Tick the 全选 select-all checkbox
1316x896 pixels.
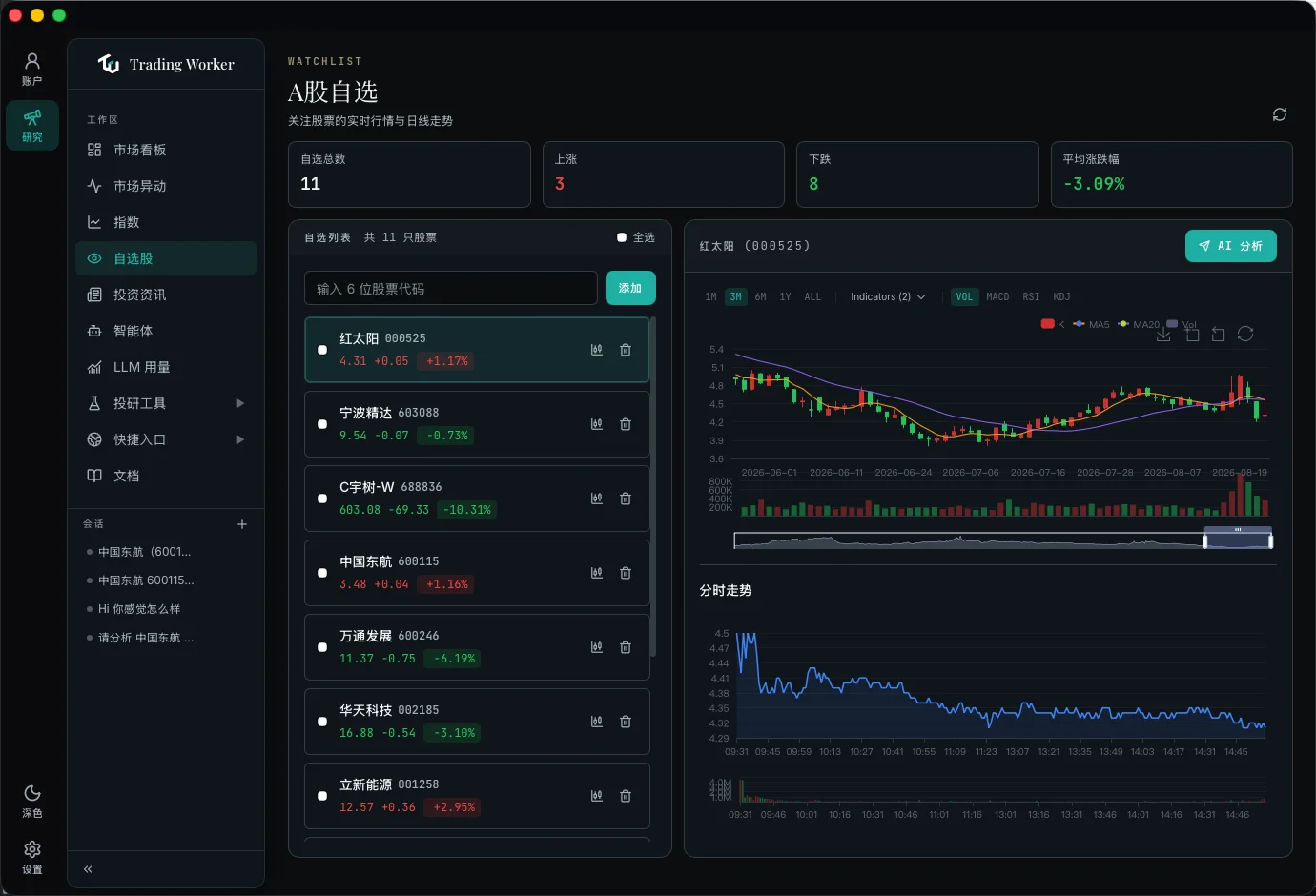coord(622,237)
